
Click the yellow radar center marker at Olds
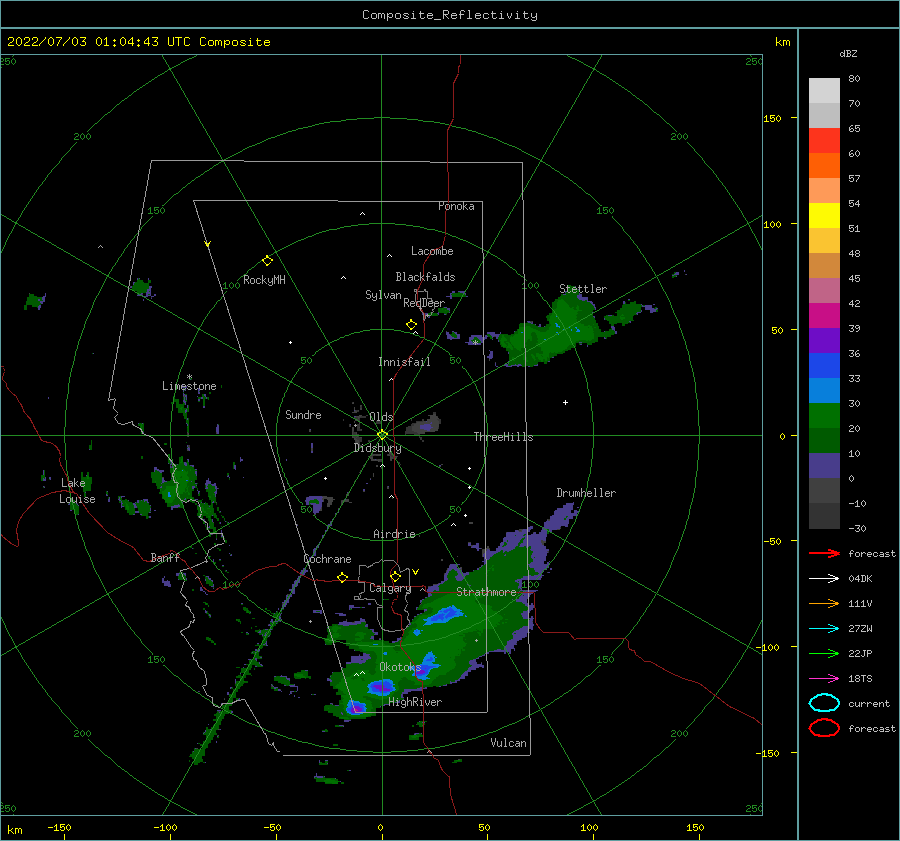[382, 435]
